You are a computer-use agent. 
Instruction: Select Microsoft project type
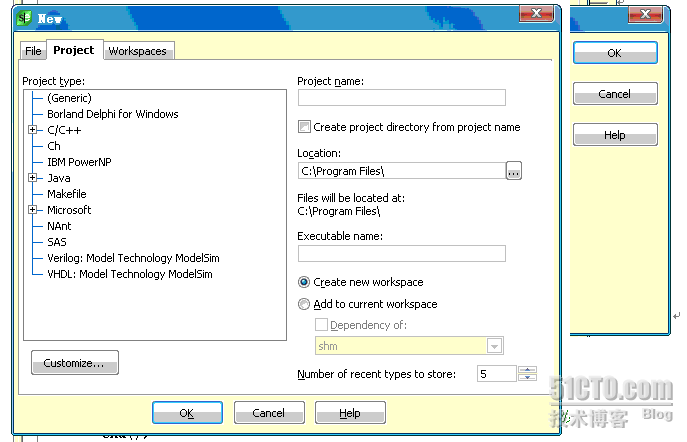[x=69, y=210]
